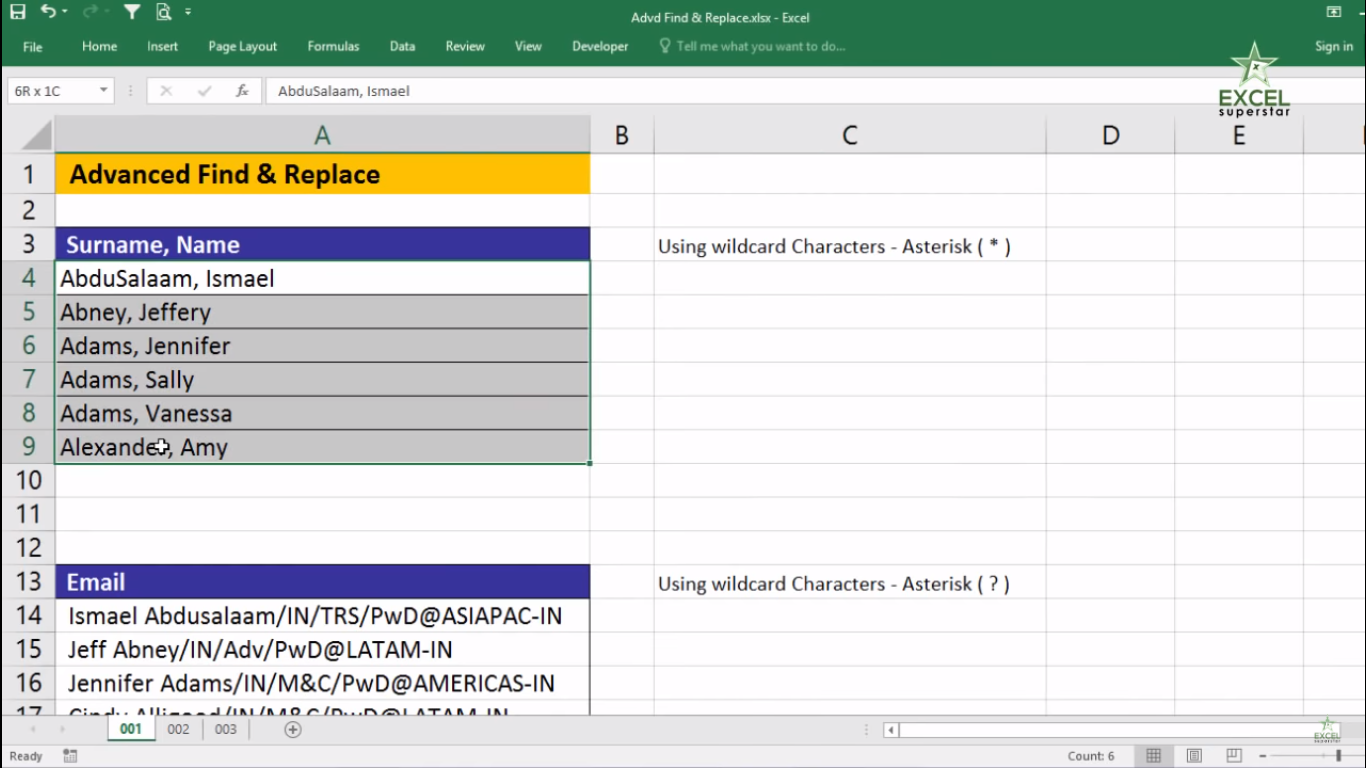The height and width of the screenshot is (768, 1366).
Task: Switch to the View tab
Action: (x=528, y=46)
